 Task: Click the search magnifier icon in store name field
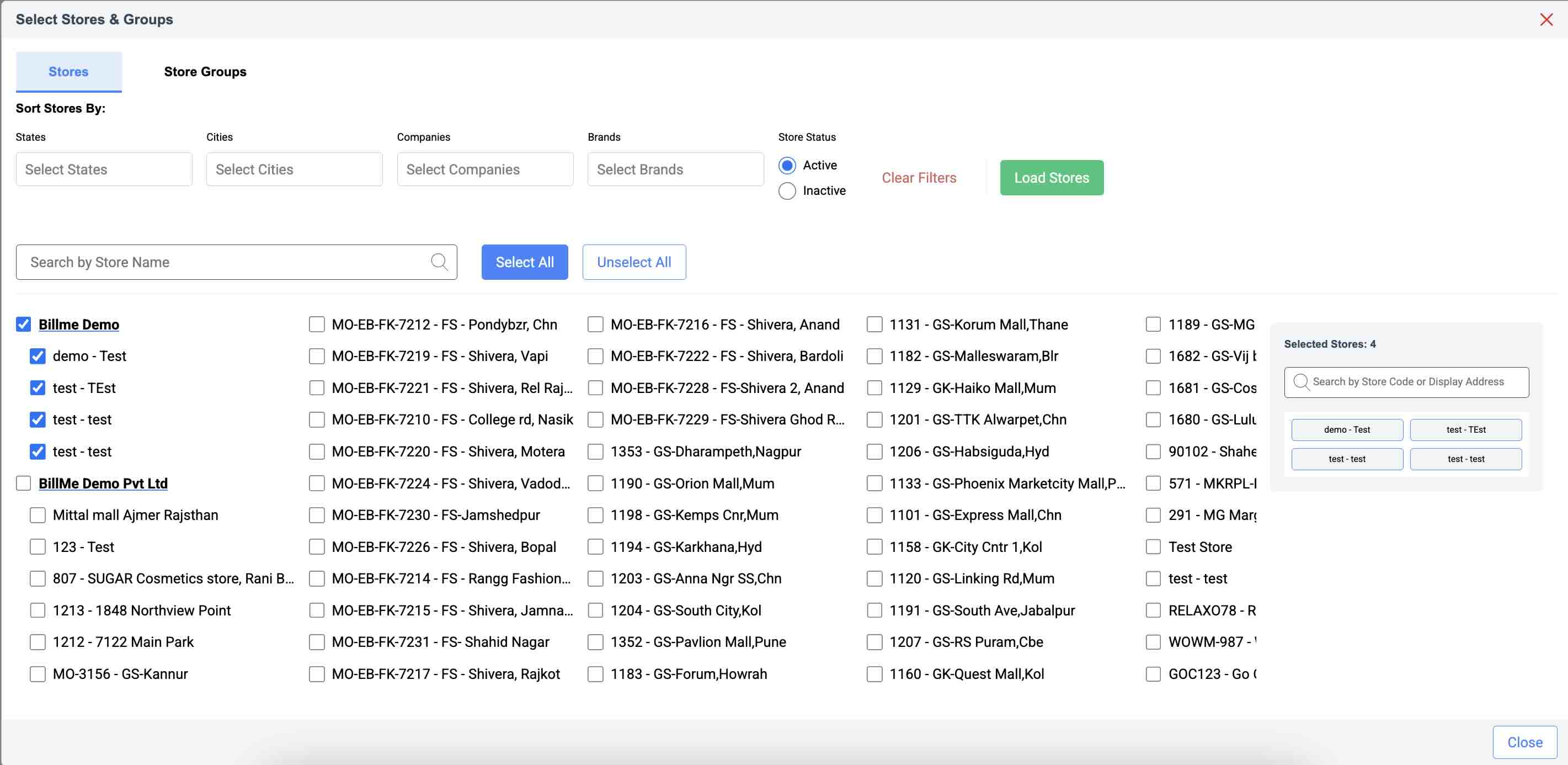coord(439,262)
